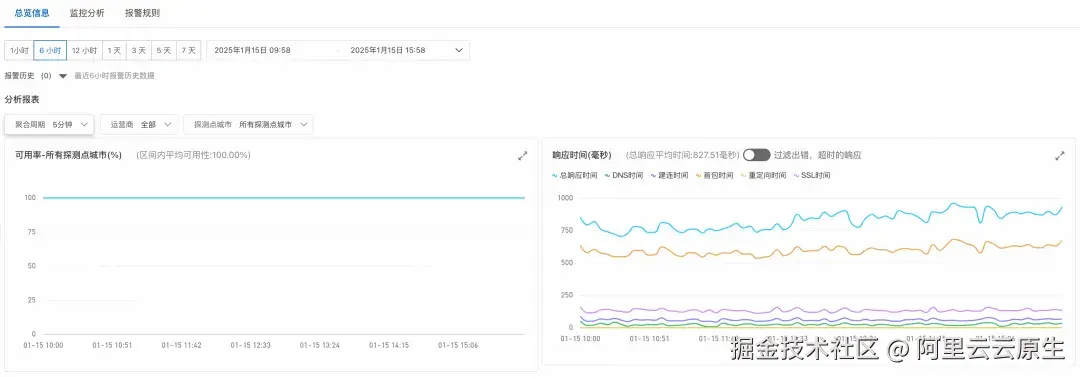This screenshot has width=1080, height=377.
Task: Select the 7天 time range
Action: click(188, 50)
